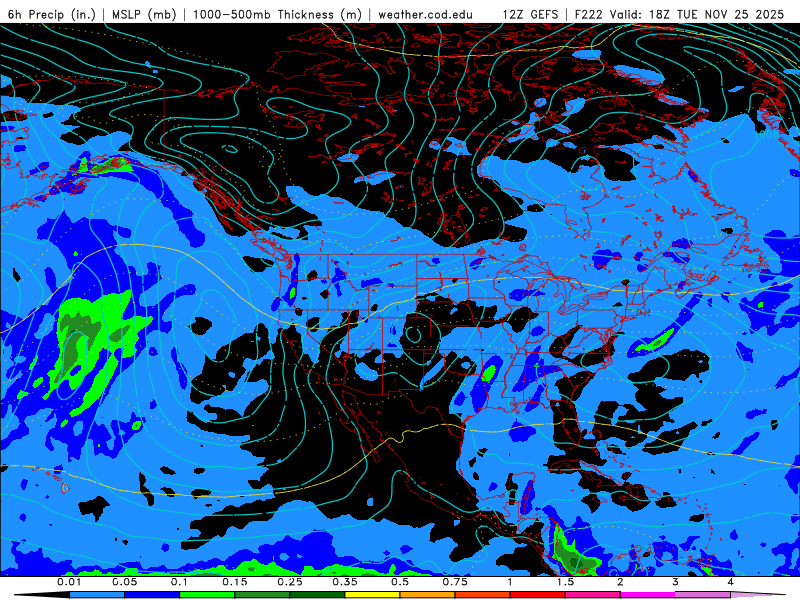
Task: Select the hot pink 1.5–2 legend swatch
Action: [593, 595]
